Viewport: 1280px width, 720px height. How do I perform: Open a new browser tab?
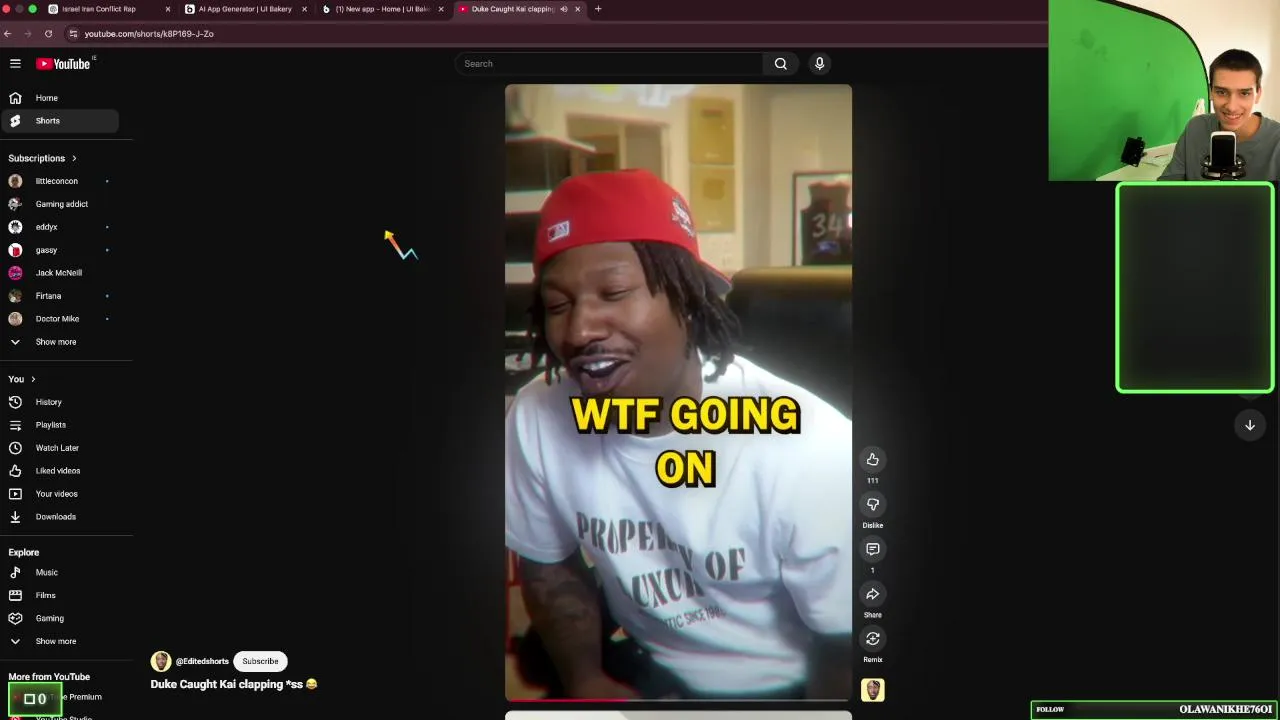[x=598, y=9]
